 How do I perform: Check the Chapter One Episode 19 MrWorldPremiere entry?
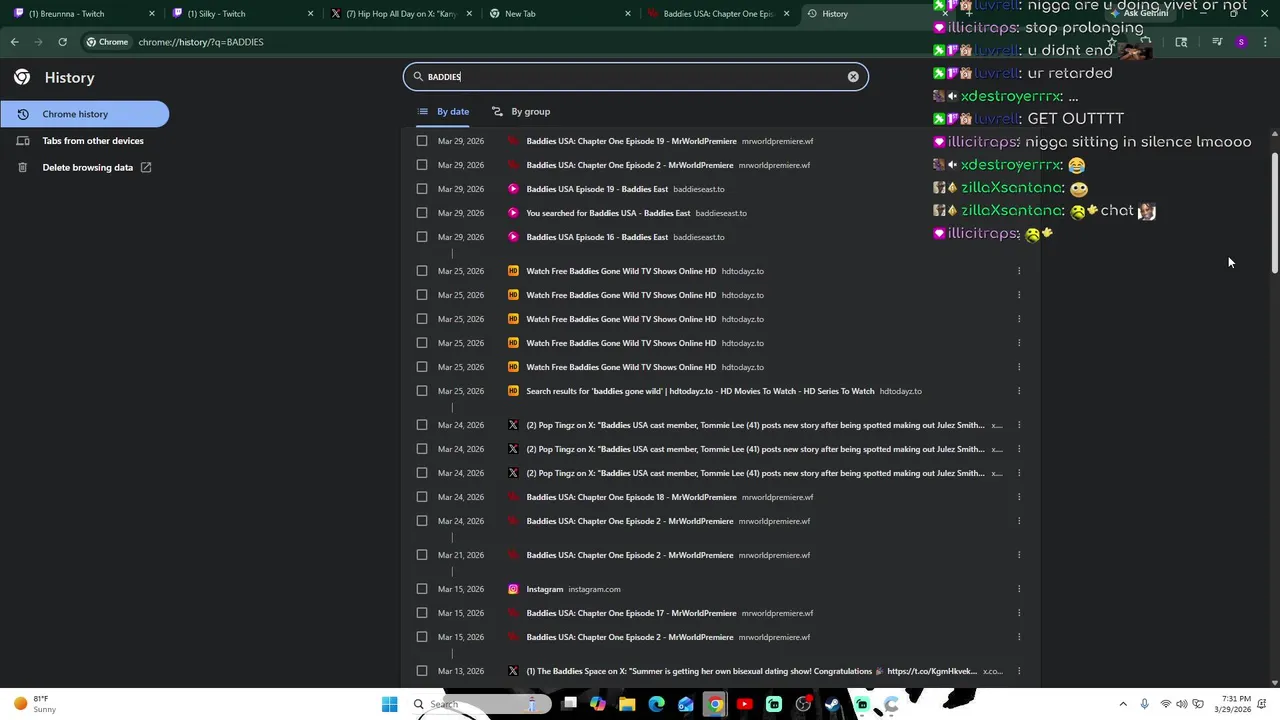422,141
